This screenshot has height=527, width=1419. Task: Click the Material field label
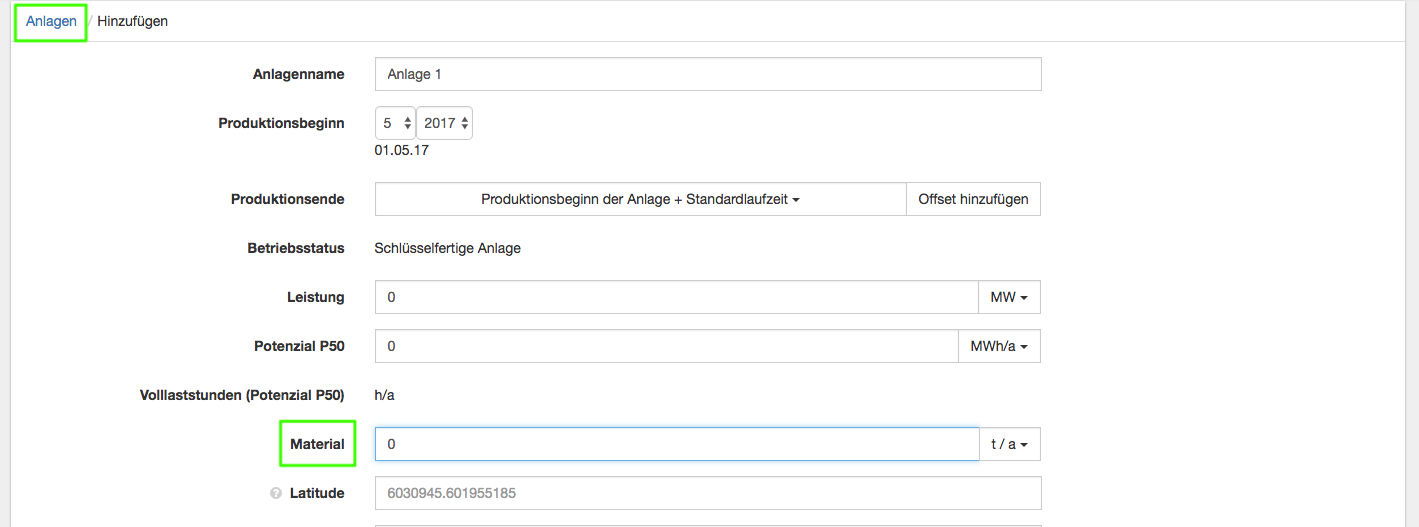pyautogui.click(x=317, y=444)
